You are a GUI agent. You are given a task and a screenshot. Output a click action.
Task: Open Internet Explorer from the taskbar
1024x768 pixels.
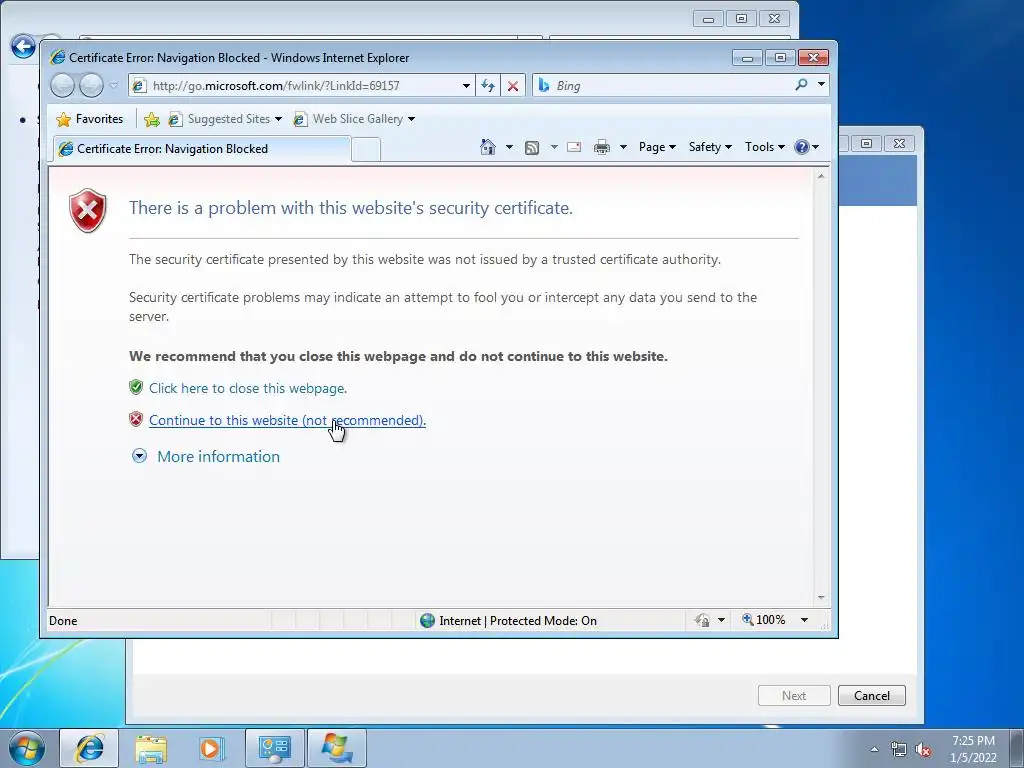[89, 748]
